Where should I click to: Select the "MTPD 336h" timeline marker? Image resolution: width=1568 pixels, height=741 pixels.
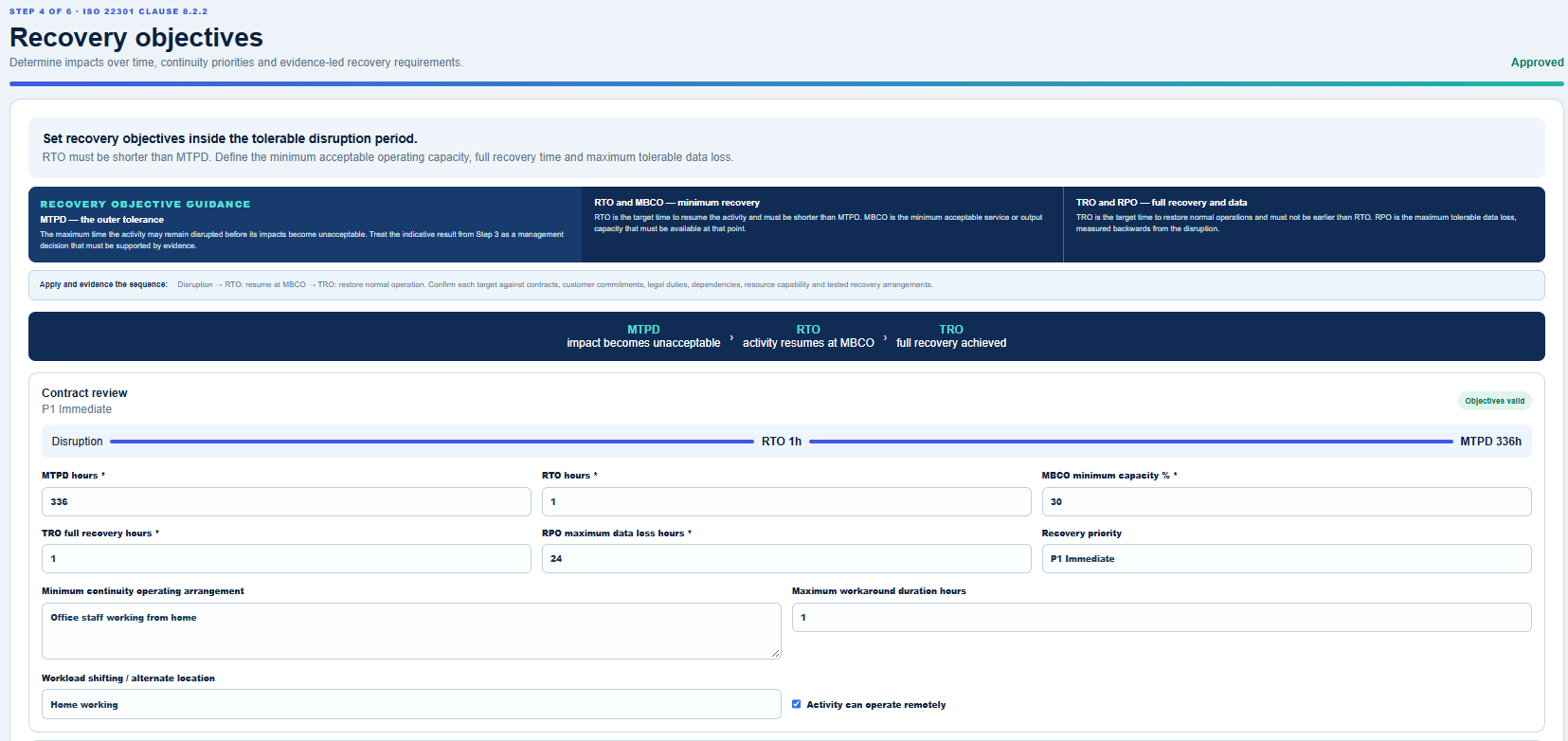point(1491,442)
